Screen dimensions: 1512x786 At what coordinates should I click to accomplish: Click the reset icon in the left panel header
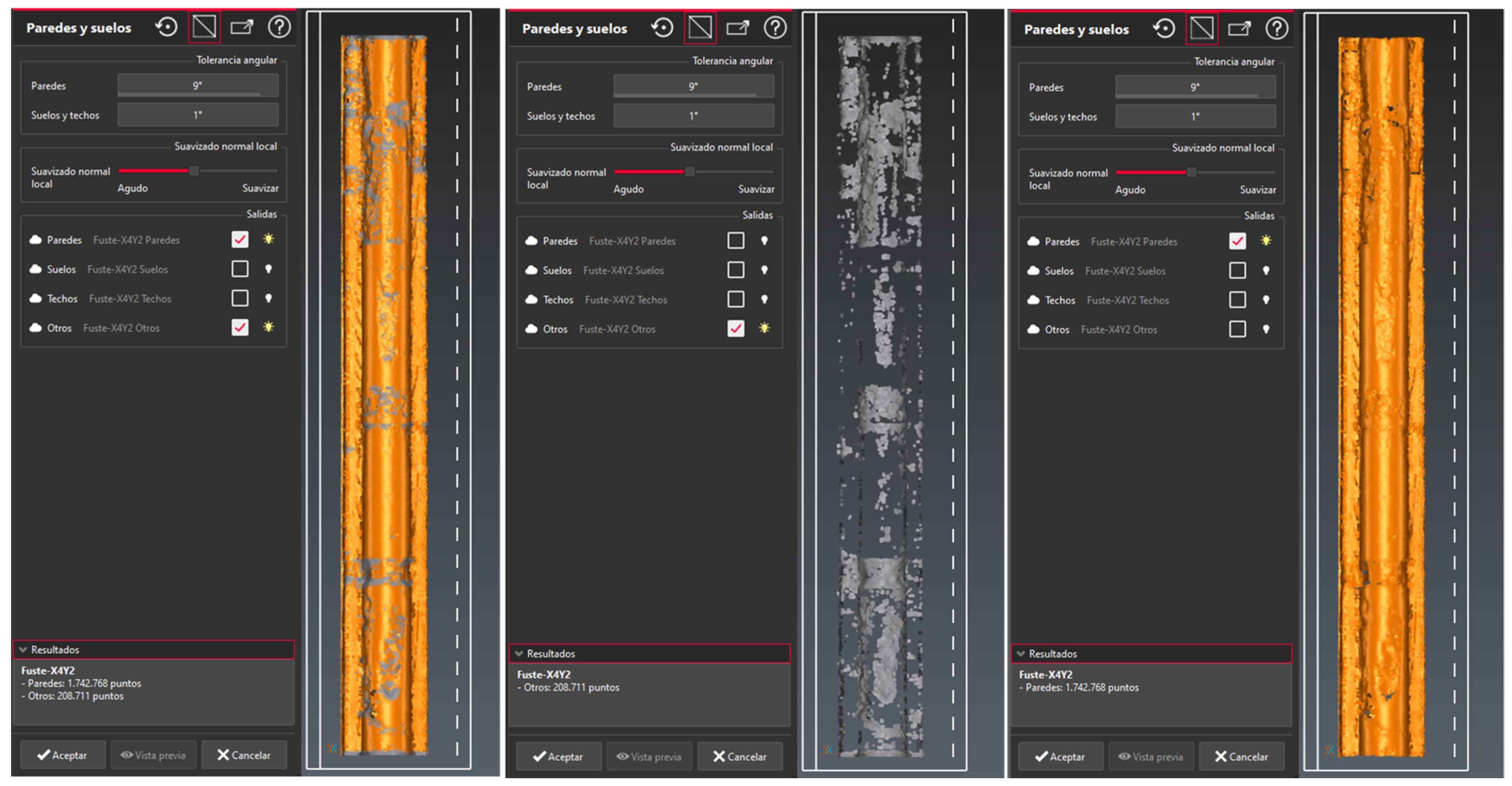[167, 27]
